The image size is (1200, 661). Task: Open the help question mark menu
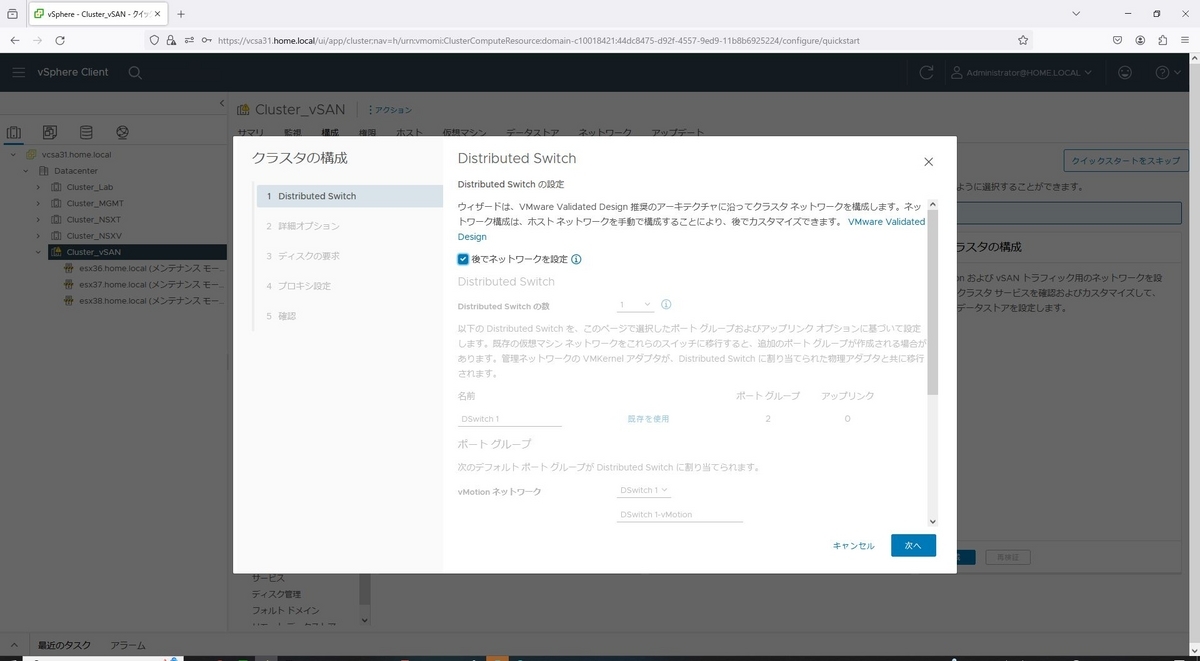(x=1167, y=72)
